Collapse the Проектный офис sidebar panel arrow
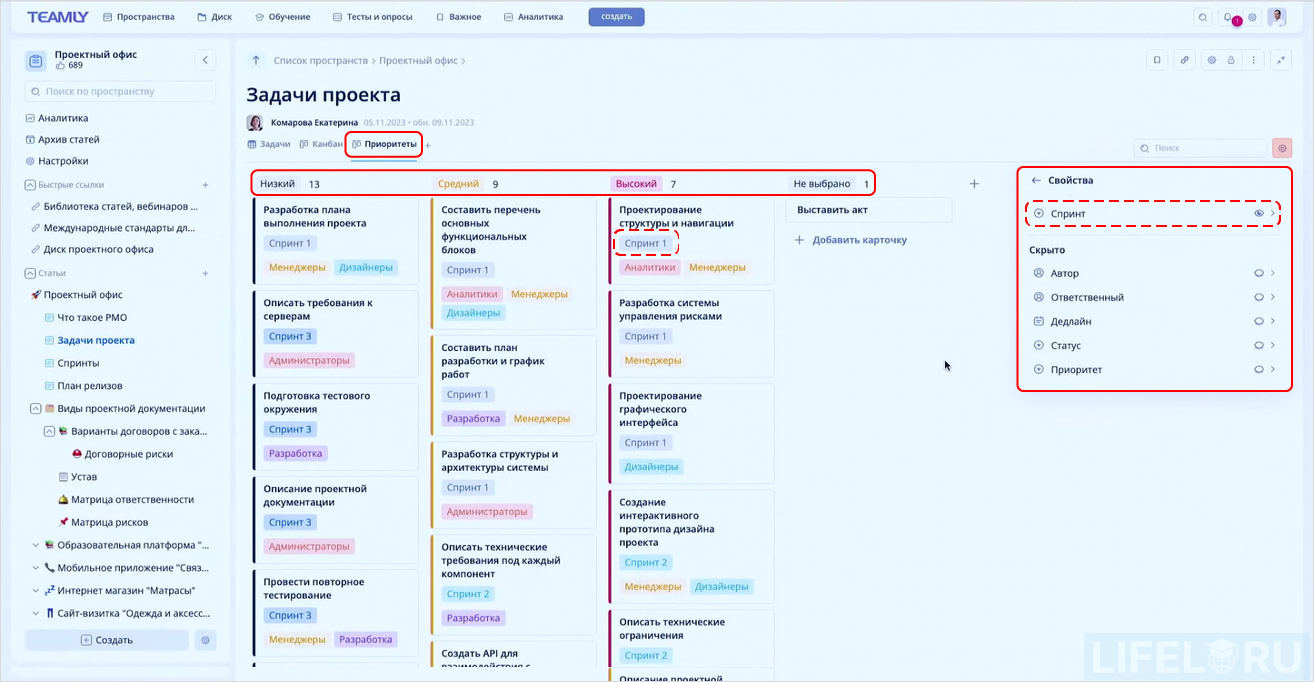 [205, 59]
